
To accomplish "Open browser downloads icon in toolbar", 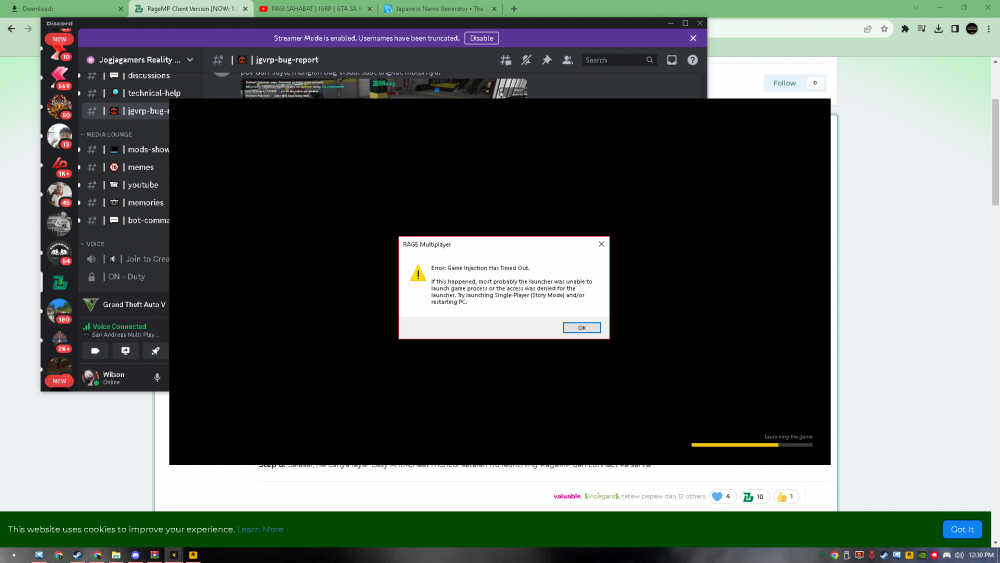I will (x=938, y=29).
